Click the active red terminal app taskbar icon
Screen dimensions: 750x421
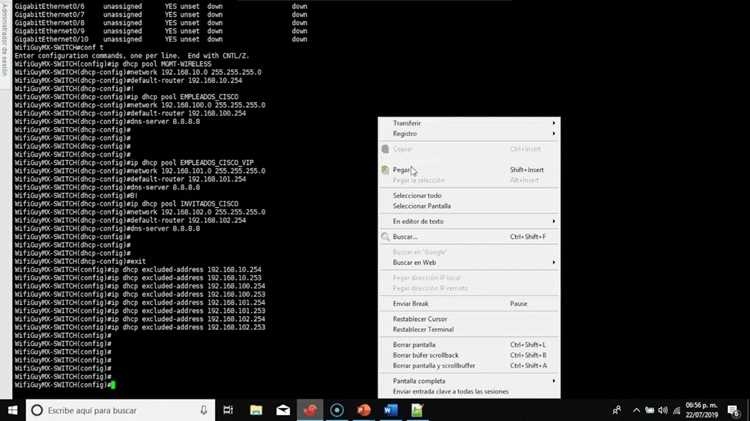coord(310,410)
